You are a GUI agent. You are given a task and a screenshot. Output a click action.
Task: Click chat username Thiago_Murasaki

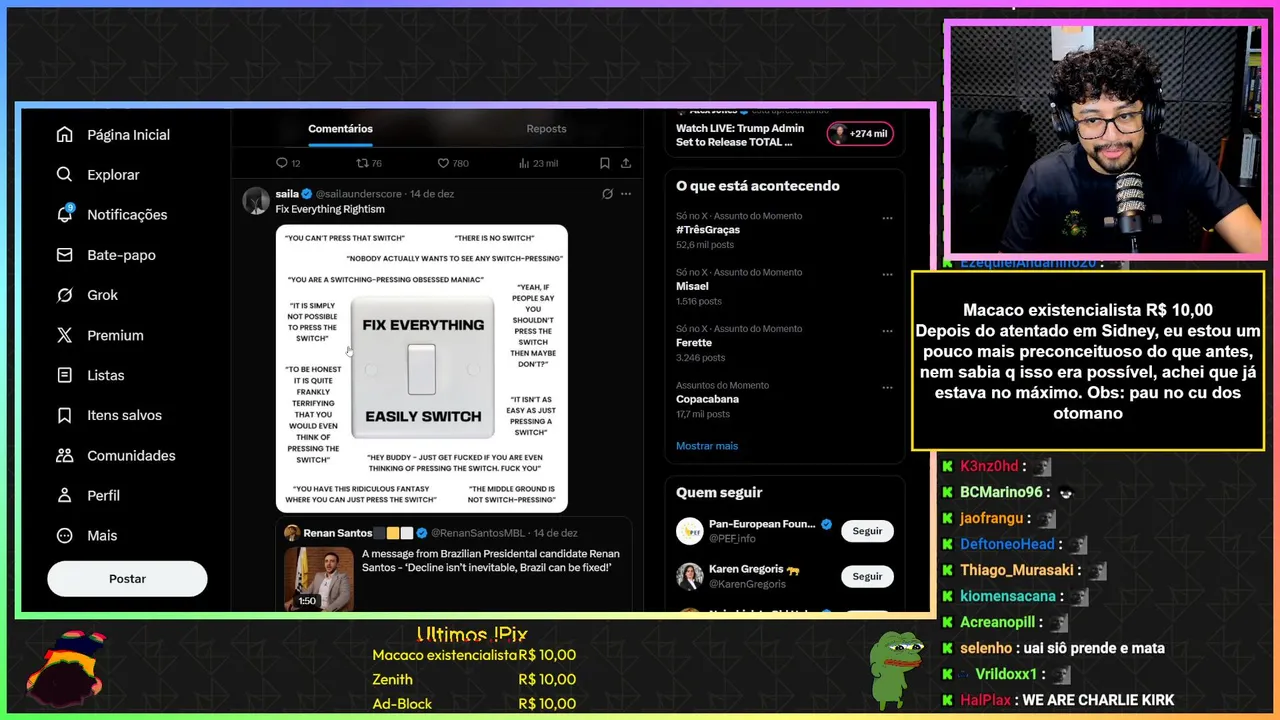tap(1017, 571)
